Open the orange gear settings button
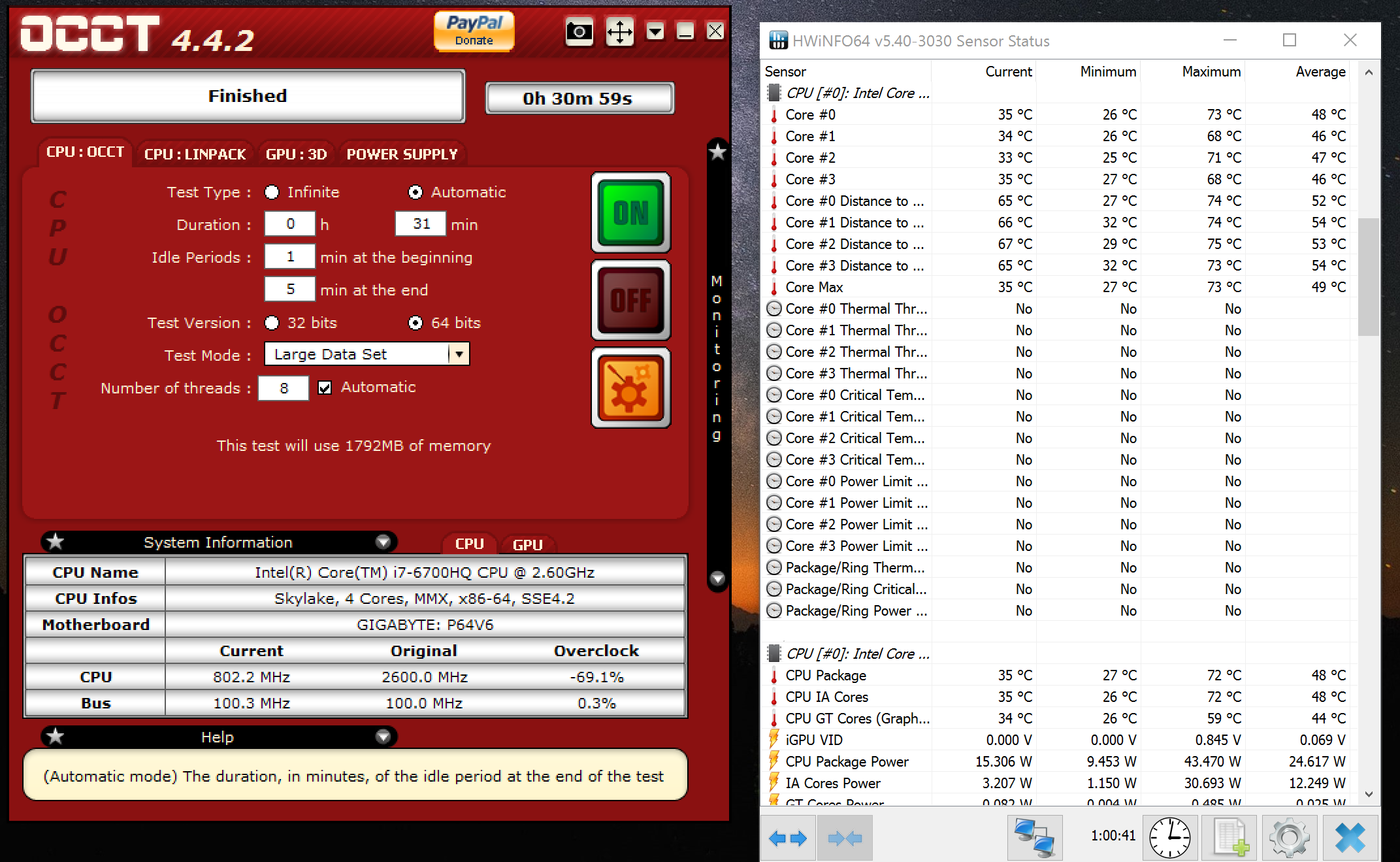Viewport: 1400px width, 862px height. click(x=630, y=388)
